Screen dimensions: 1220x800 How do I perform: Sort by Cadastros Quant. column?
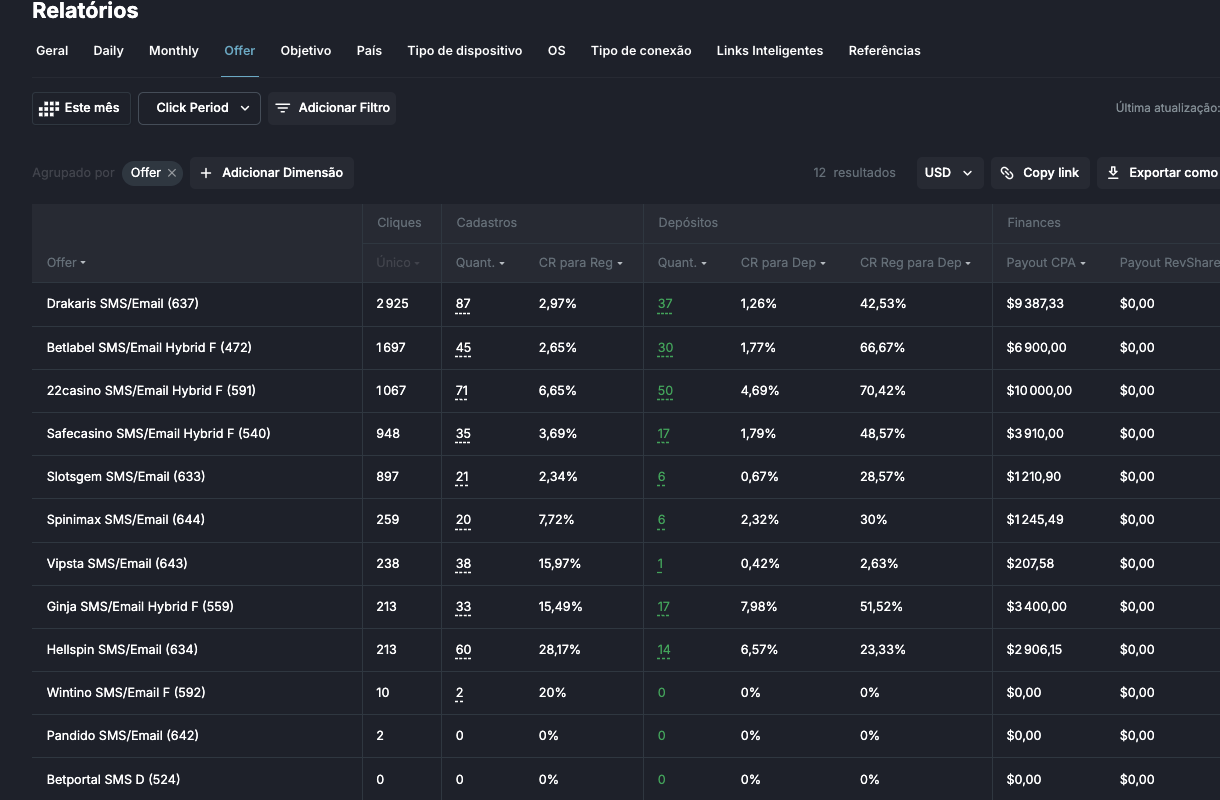(x=480, y=263)
